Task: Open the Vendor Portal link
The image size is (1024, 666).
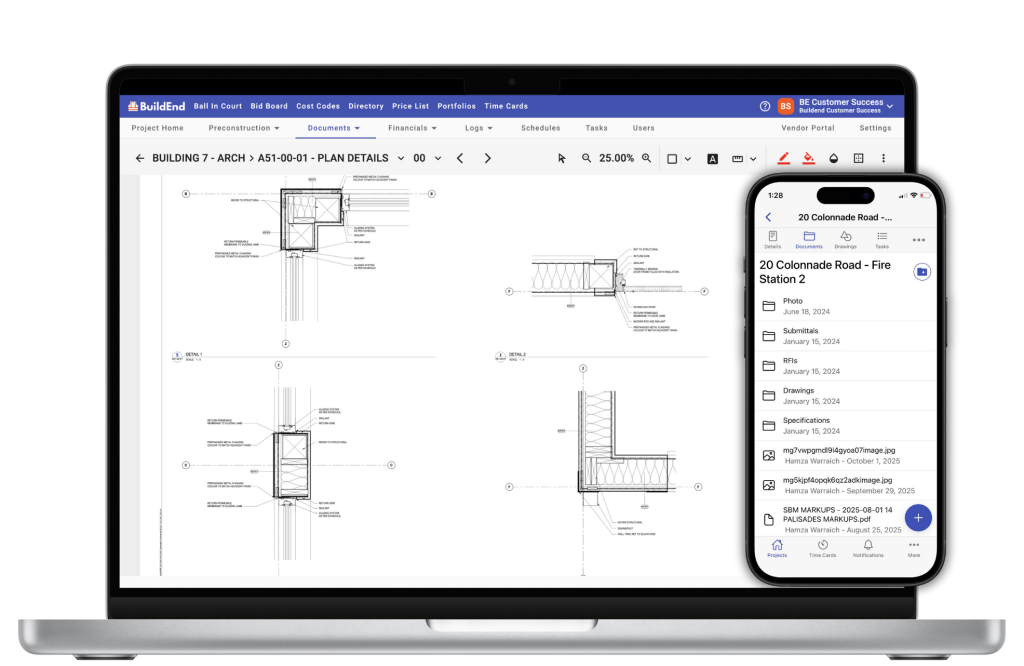Action: [807, 128]
